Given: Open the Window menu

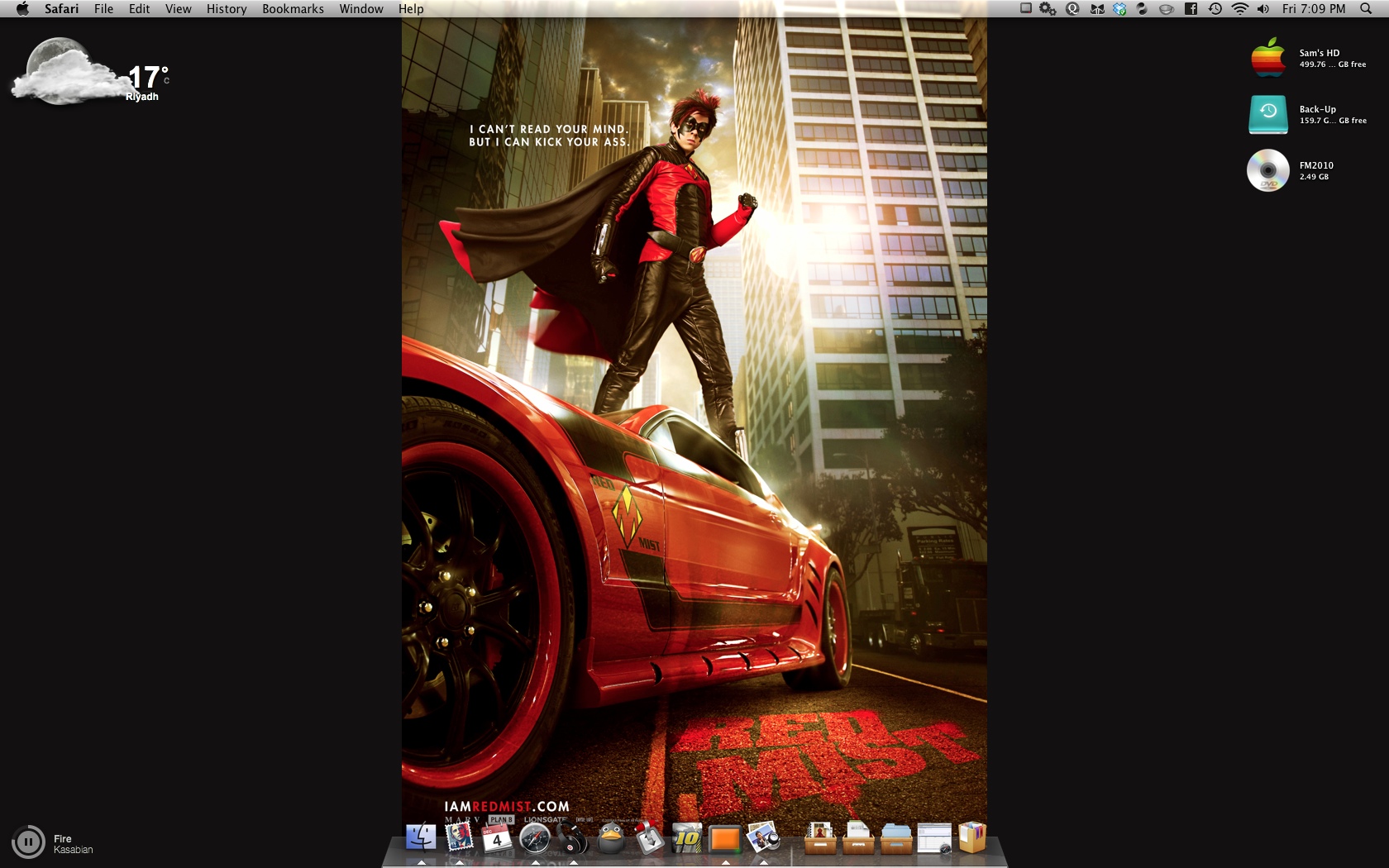Looking at the screenshot, I should pyautogui.click(x=361, y=9).
